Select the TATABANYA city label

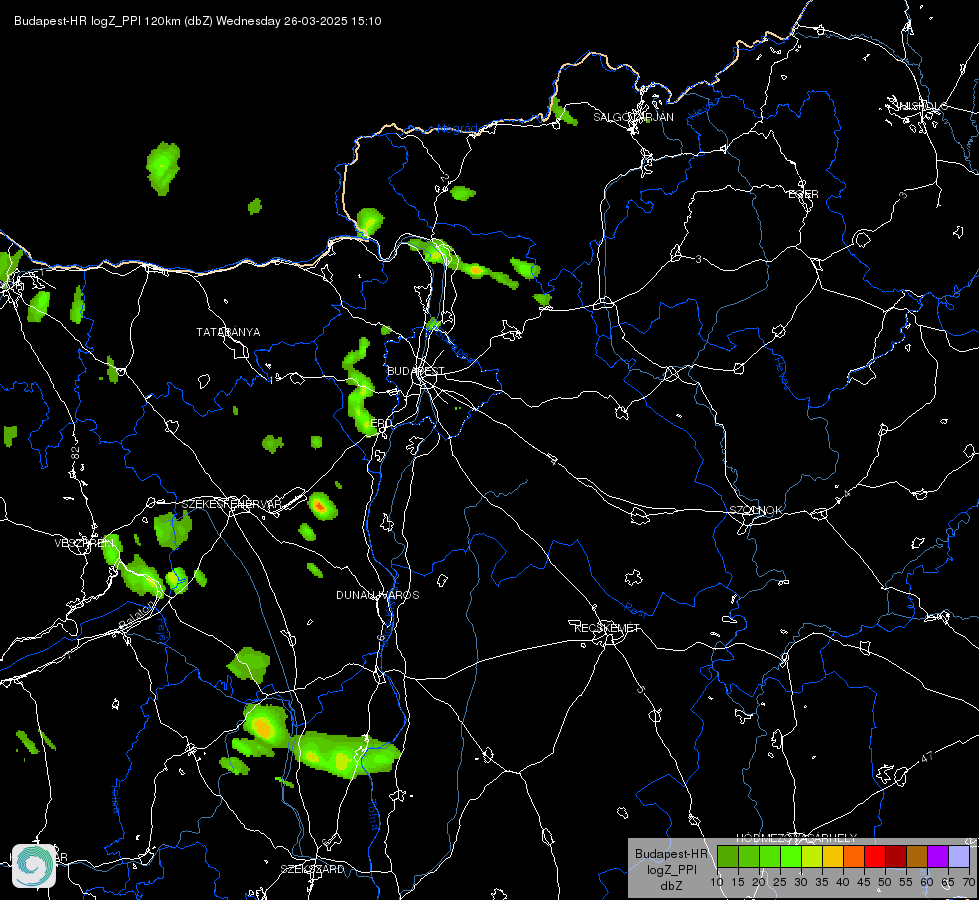click(x=228, y=332)
